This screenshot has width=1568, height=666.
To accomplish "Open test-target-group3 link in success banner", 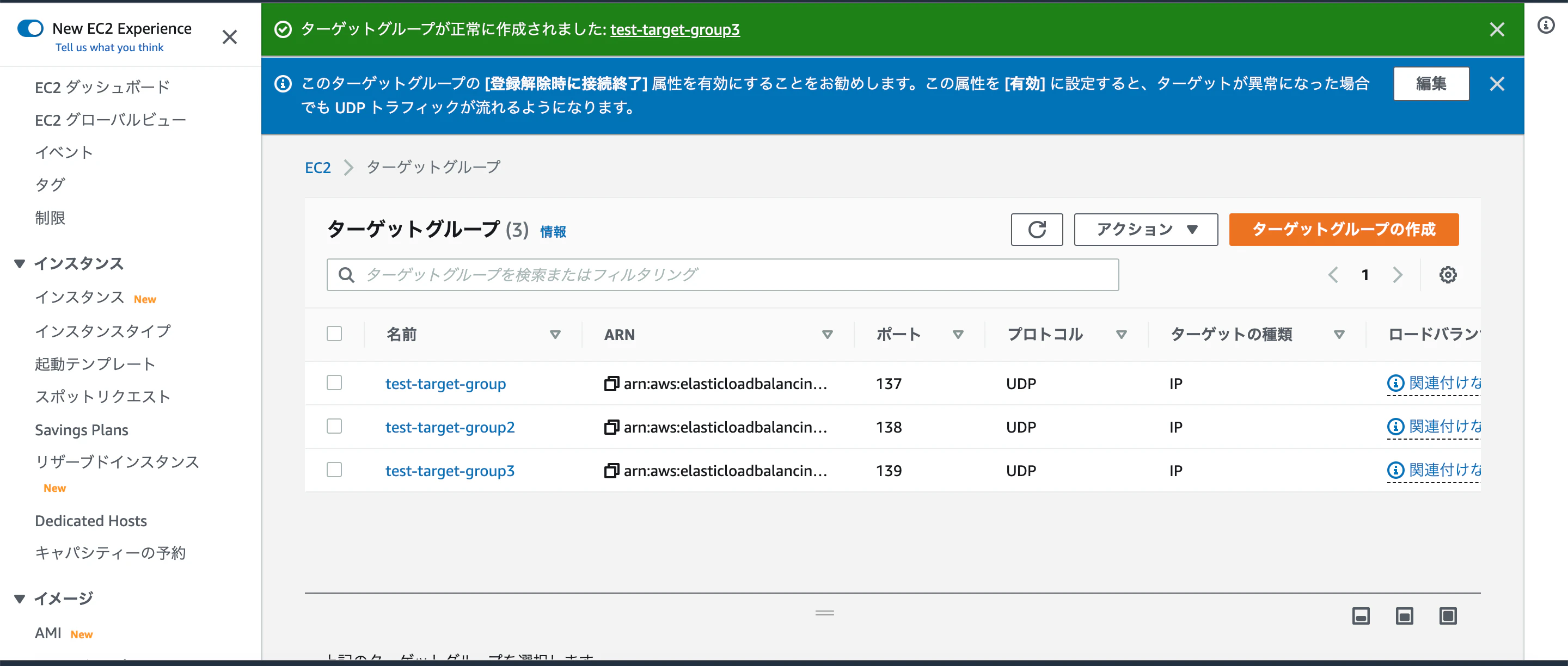I will pos(675,29).
